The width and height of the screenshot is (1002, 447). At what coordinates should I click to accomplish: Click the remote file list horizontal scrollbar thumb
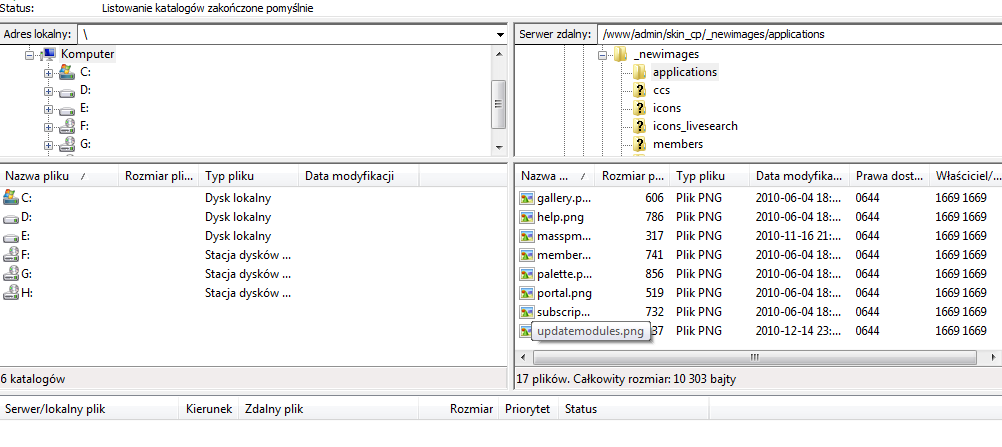tap(755, 356)
